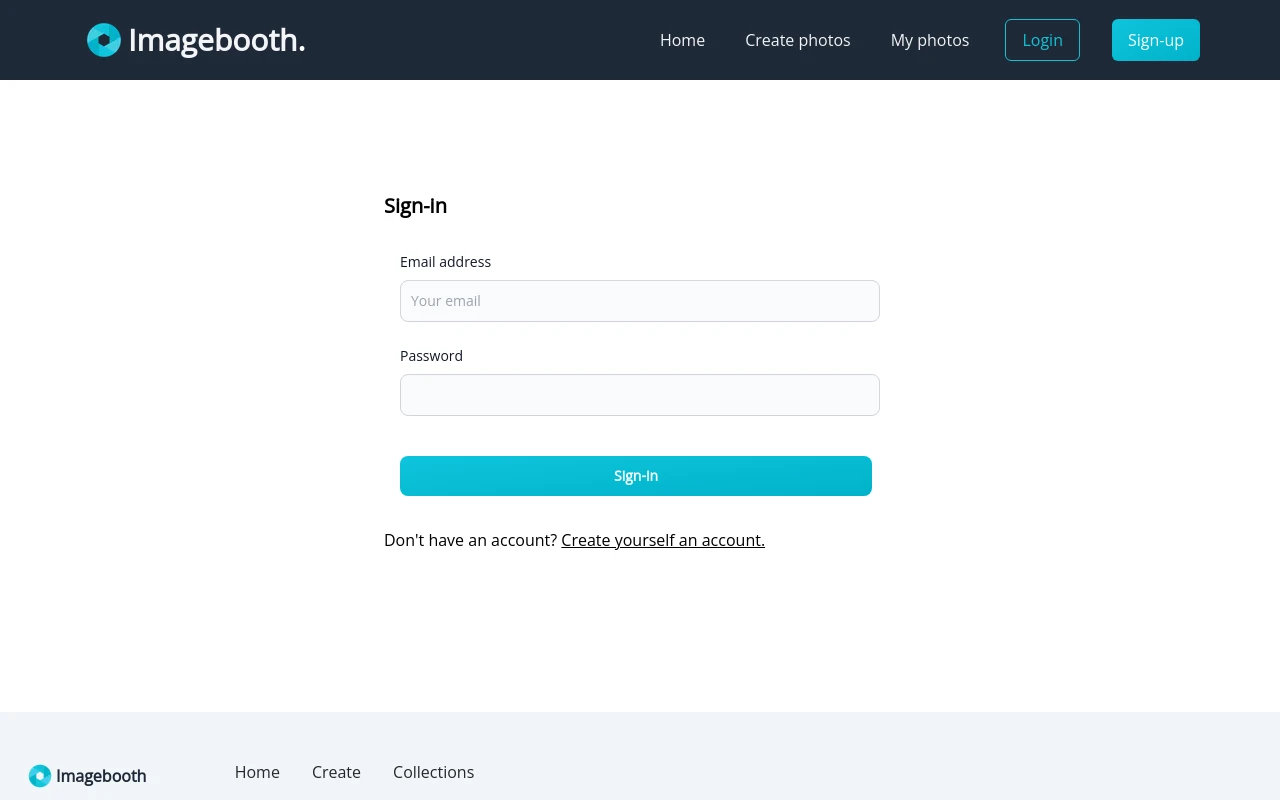Click the Imagebooth hexagon logo icon in header
This screenshot has width=1280, height=800.
(104, 40)
